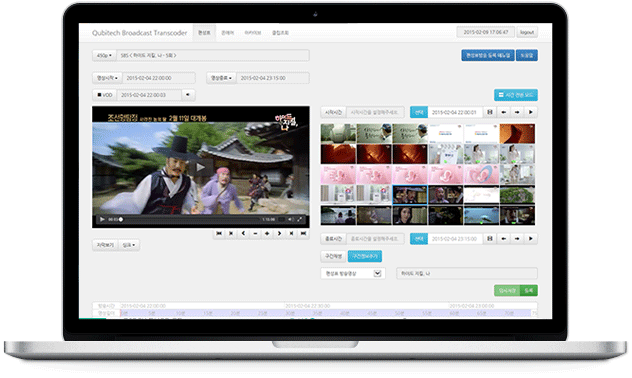Click the VOD button with the stop square
The width and height of the screenshot is (632, 378).
click(x=104, y=95)
